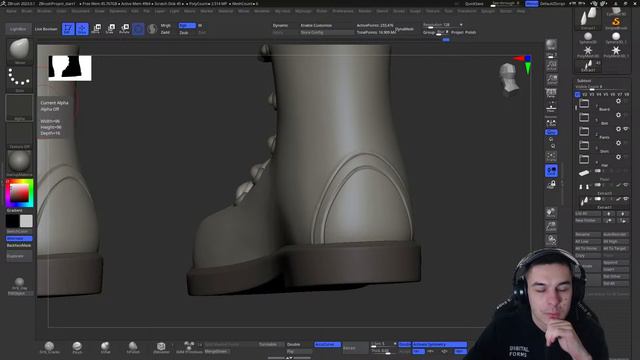Open the empty Alpha slot picker
The height and width of the screenshot is (360, 640).
pos(19,107)
